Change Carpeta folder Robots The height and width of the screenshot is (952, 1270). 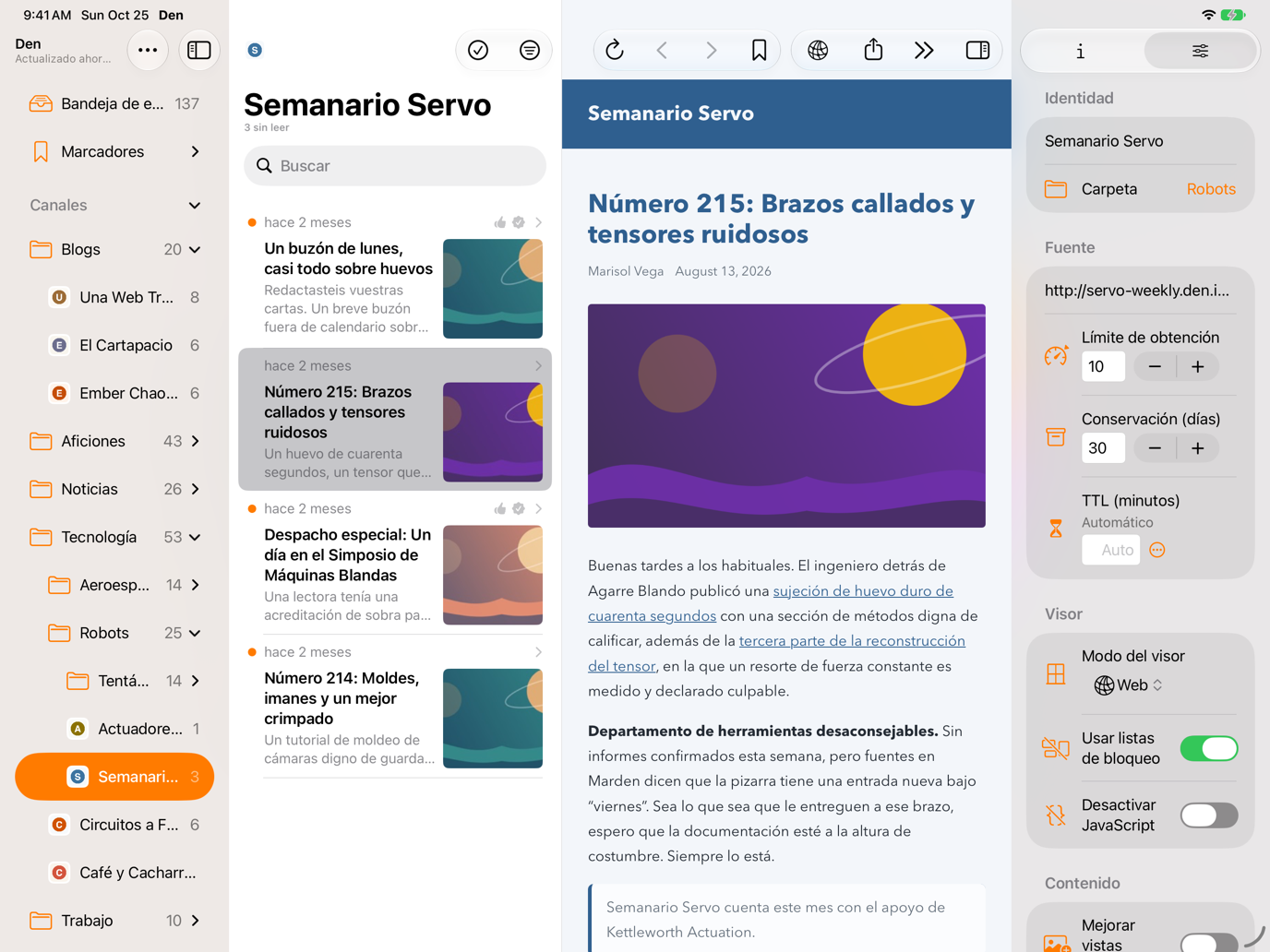[1211, 189]
